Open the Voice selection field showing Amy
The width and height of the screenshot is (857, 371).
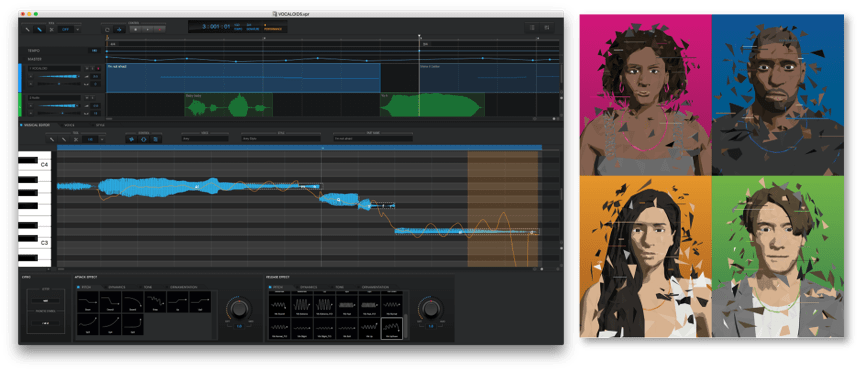[x=206, y=139]
